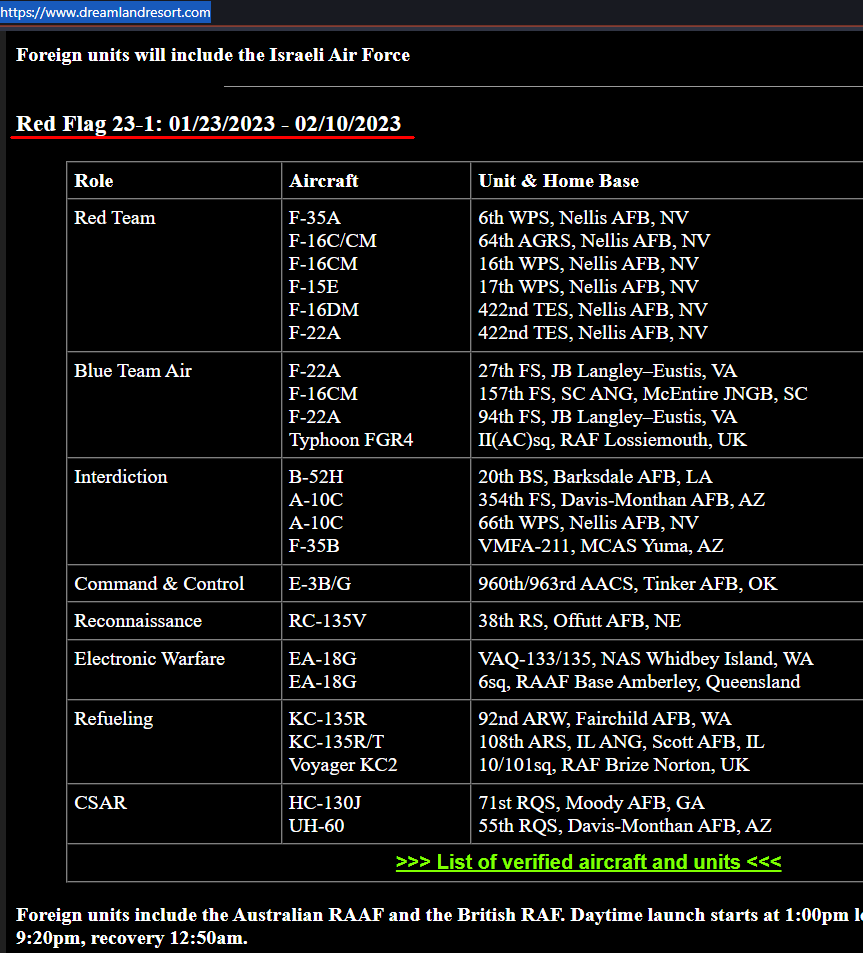Click the F-16C/CM aircraft entry
This screenshot has width=863, height=953.
click(x=332, y=241)
